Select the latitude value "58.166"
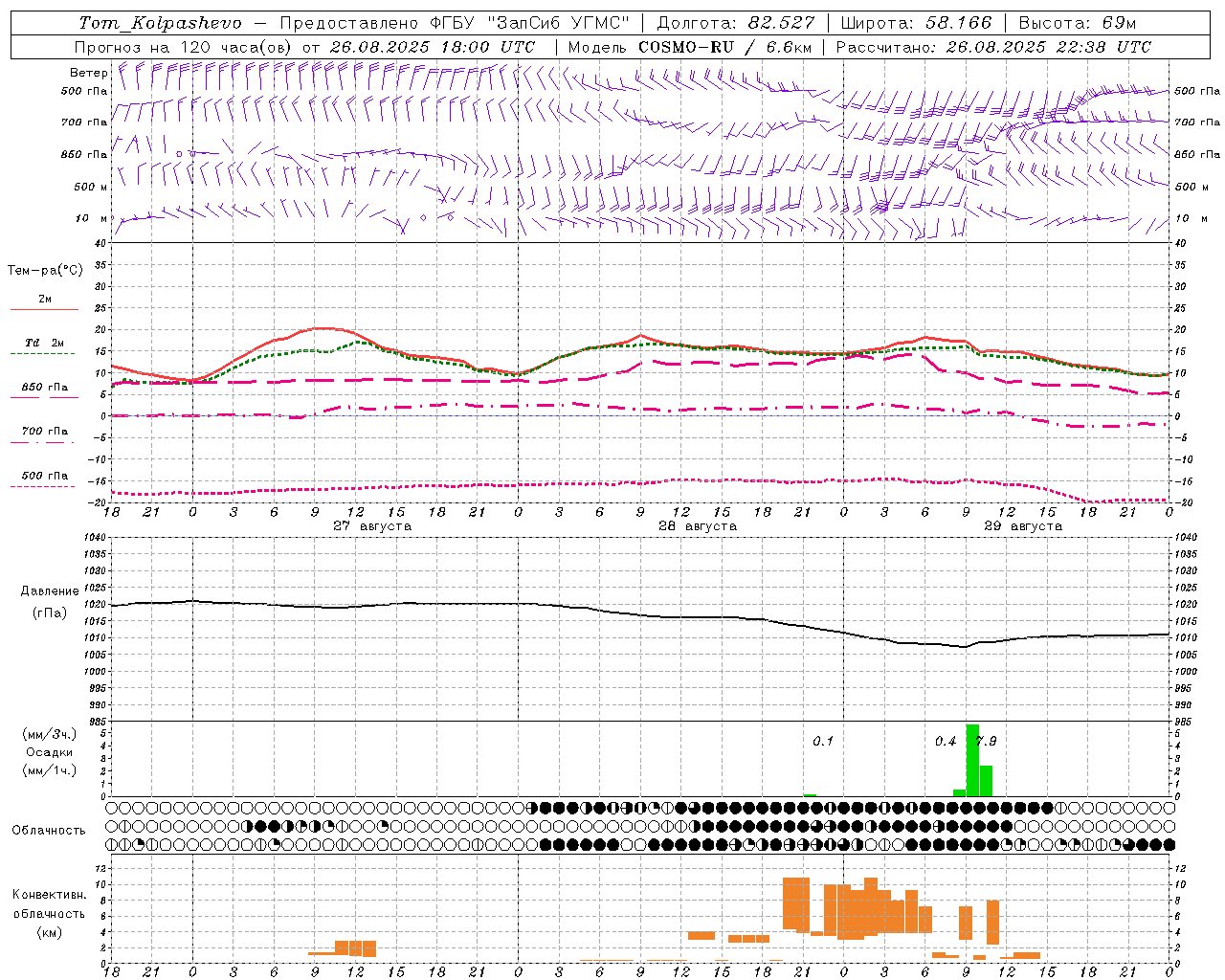 click(959, 23)
